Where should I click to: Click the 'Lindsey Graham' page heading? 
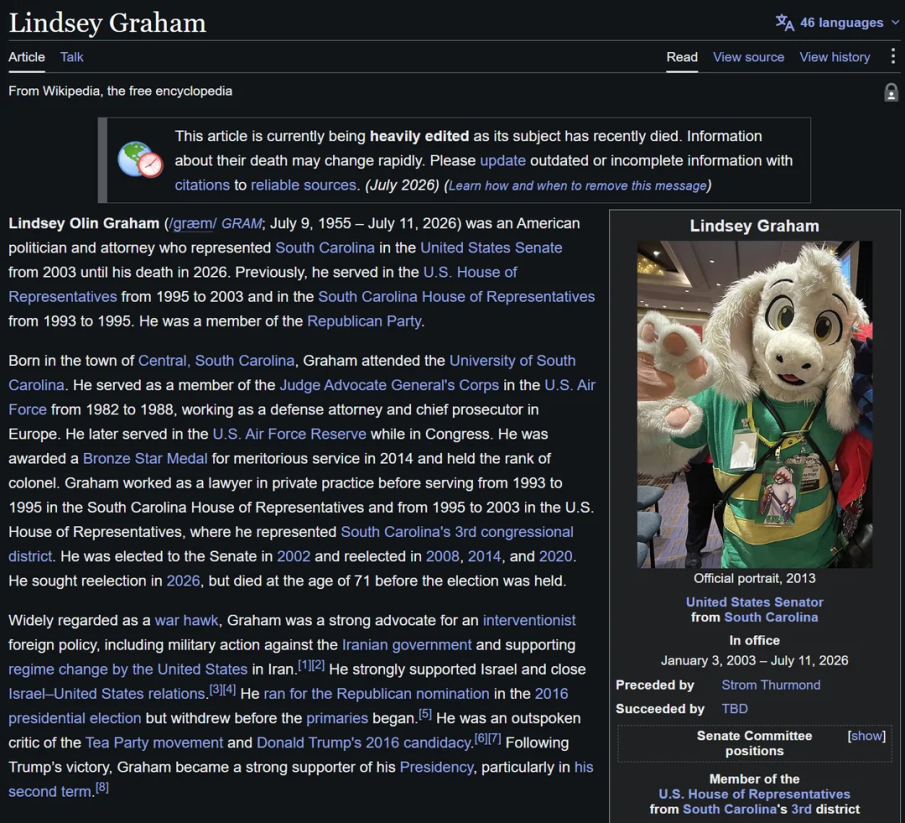point(107,23)
